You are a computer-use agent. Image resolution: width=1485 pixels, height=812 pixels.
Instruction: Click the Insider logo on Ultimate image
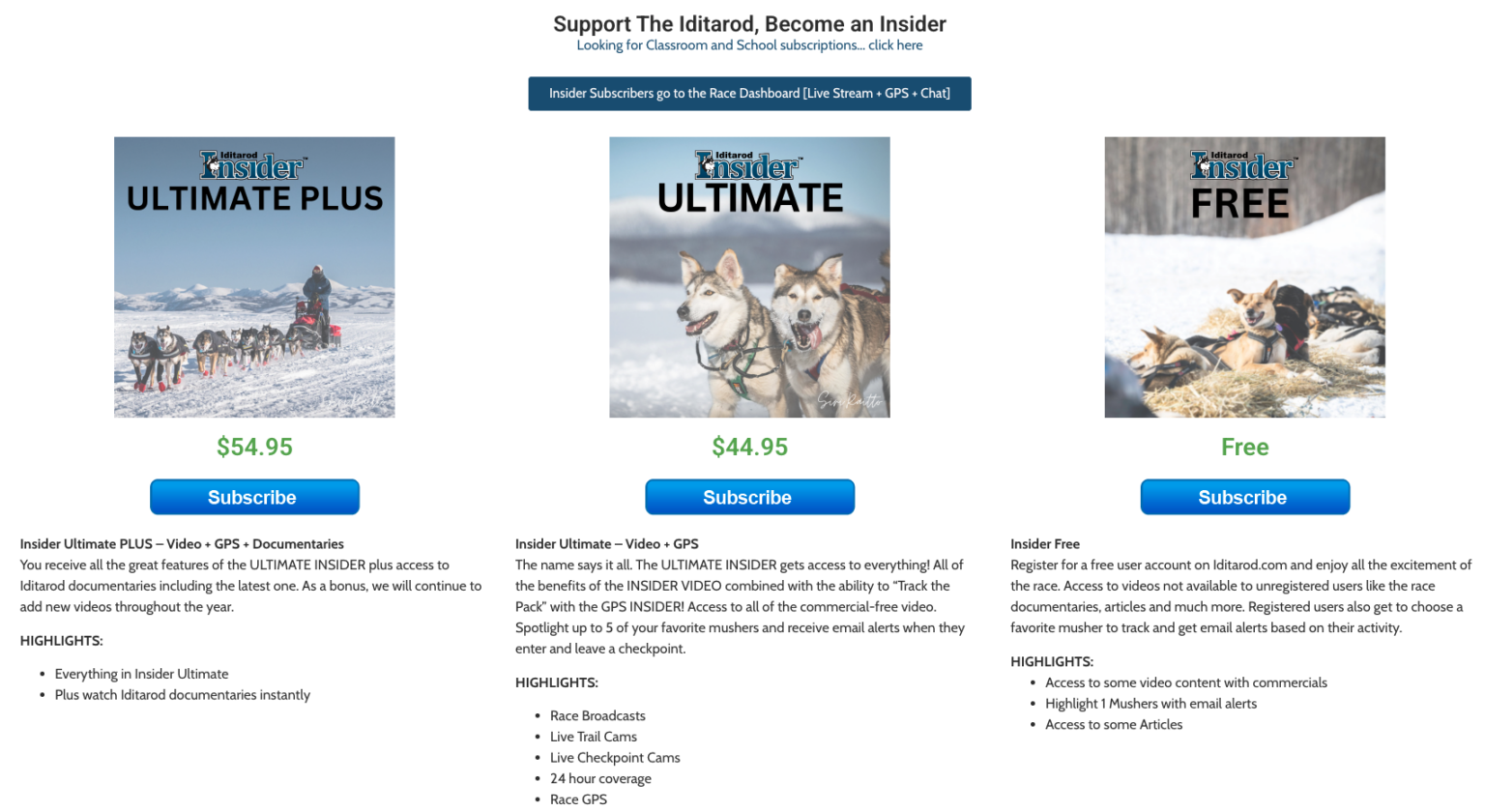748,165
